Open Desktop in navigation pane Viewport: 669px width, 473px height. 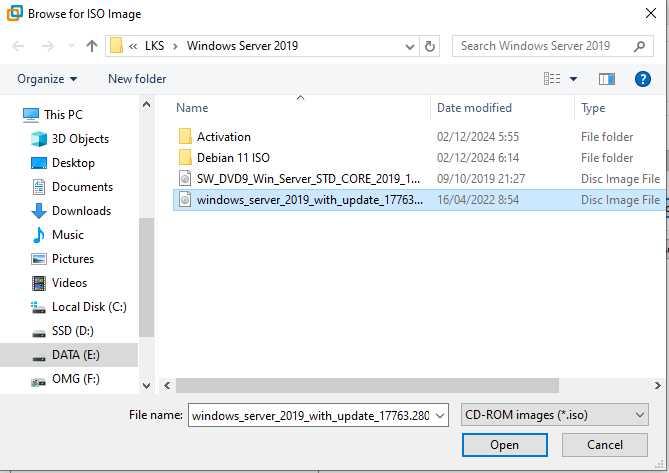coord(73,163)
